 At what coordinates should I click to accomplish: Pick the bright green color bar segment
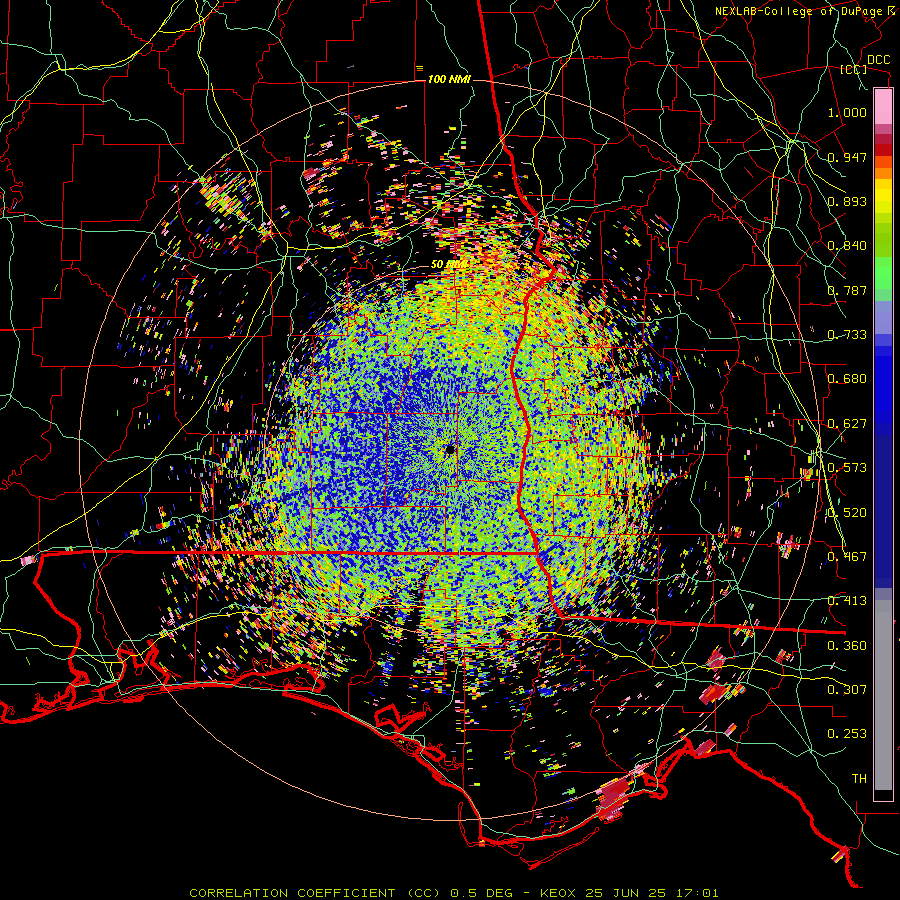(883, 273)
